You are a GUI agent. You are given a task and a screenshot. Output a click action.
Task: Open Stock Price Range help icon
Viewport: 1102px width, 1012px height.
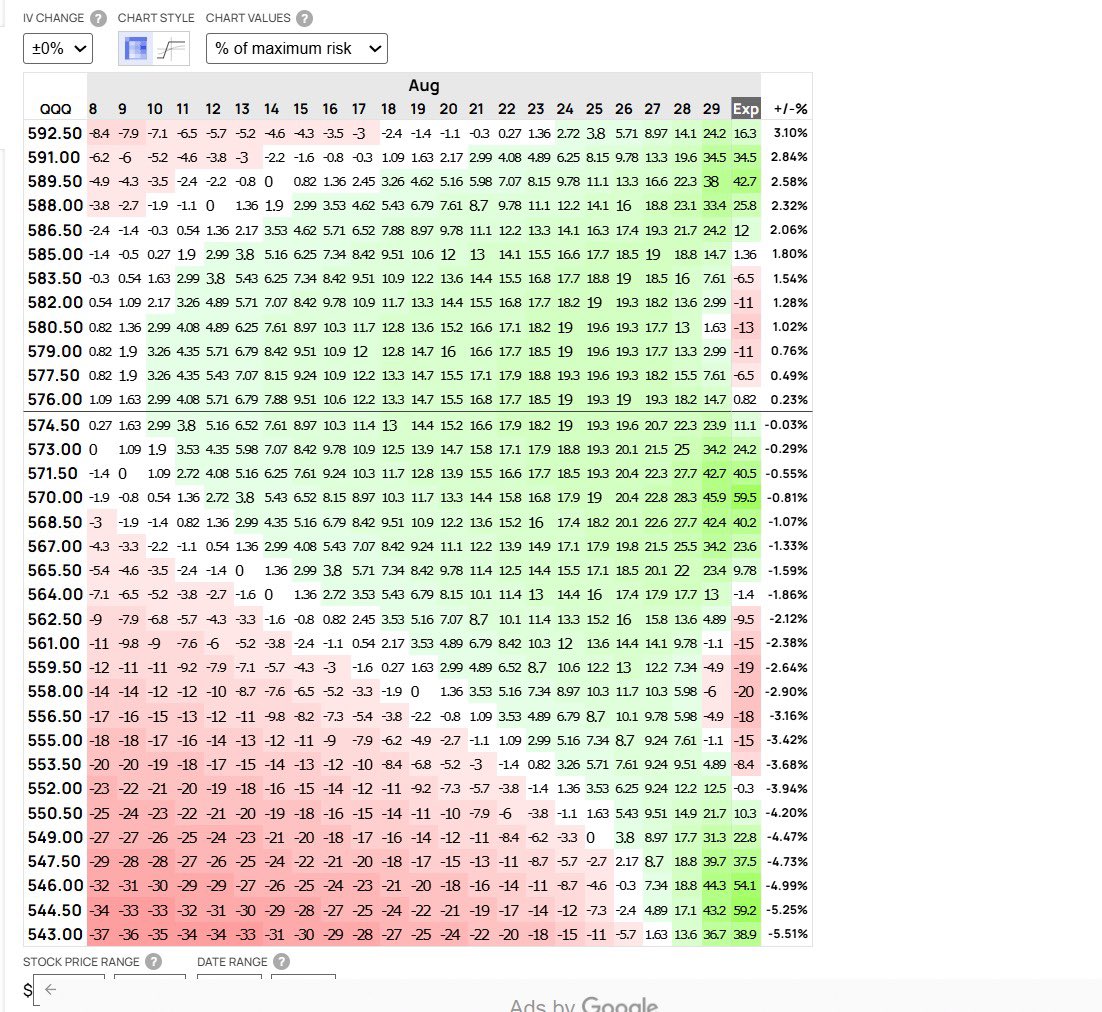[153, 961]
